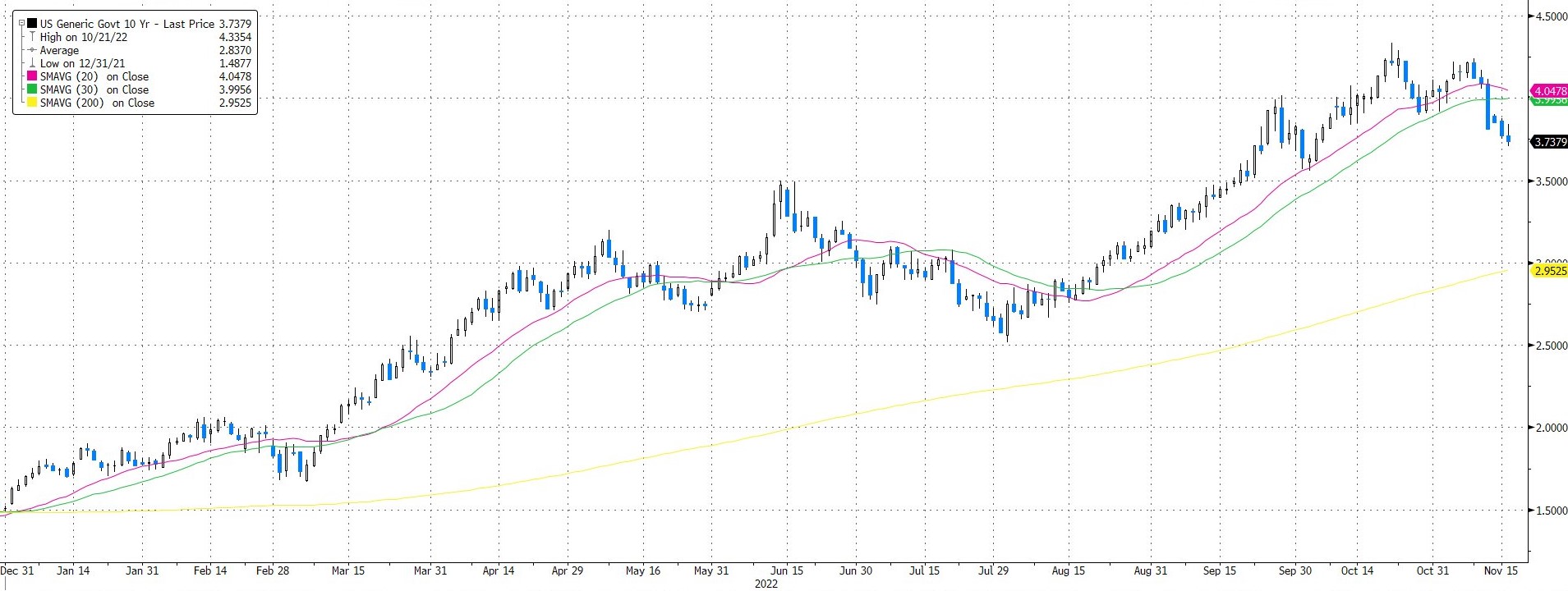
Task: Click the magenta SMAVG (20) swatch
Action: coord(33,76)
